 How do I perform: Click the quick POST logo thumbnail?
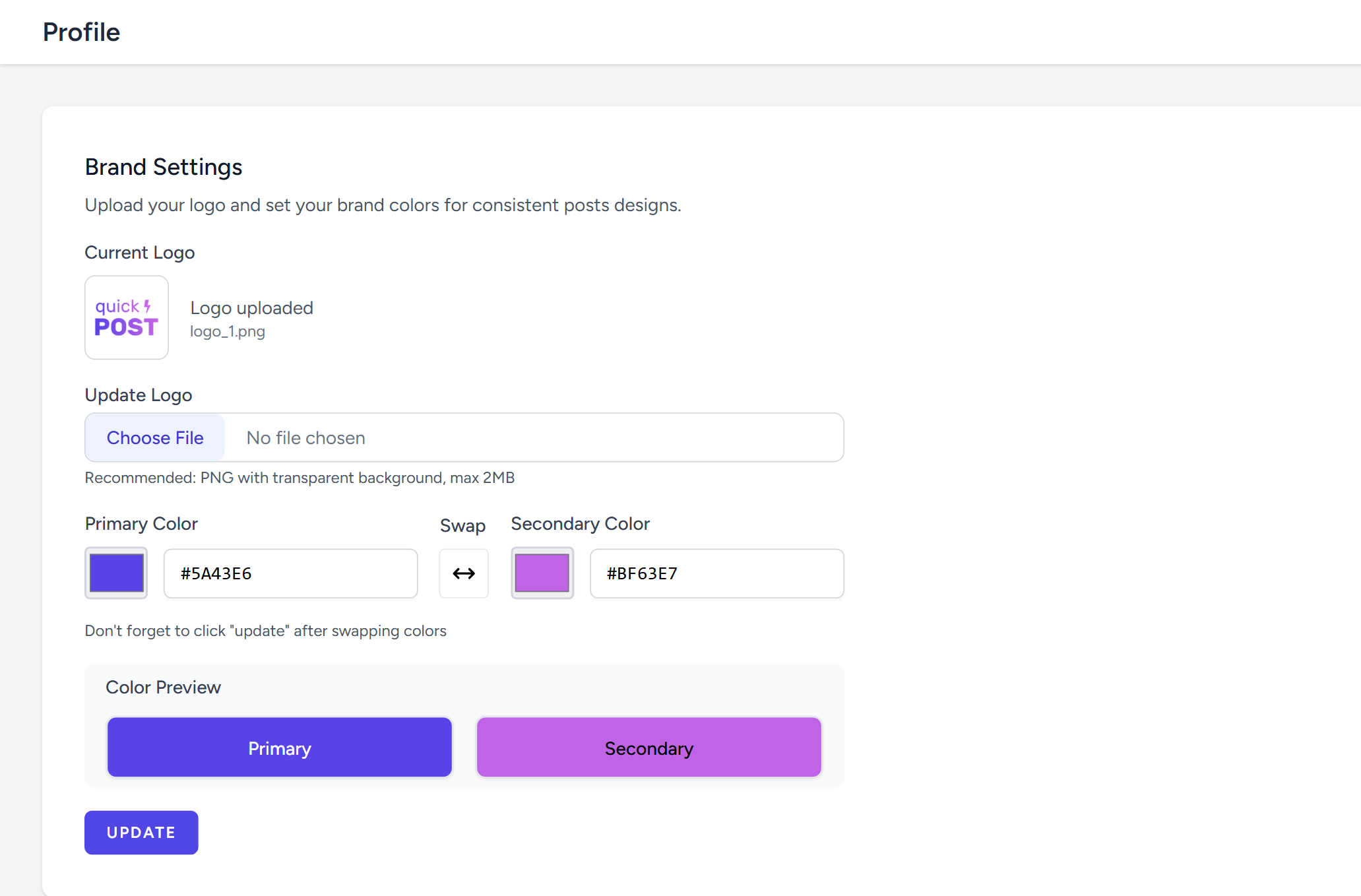click(x=127, y=317)
